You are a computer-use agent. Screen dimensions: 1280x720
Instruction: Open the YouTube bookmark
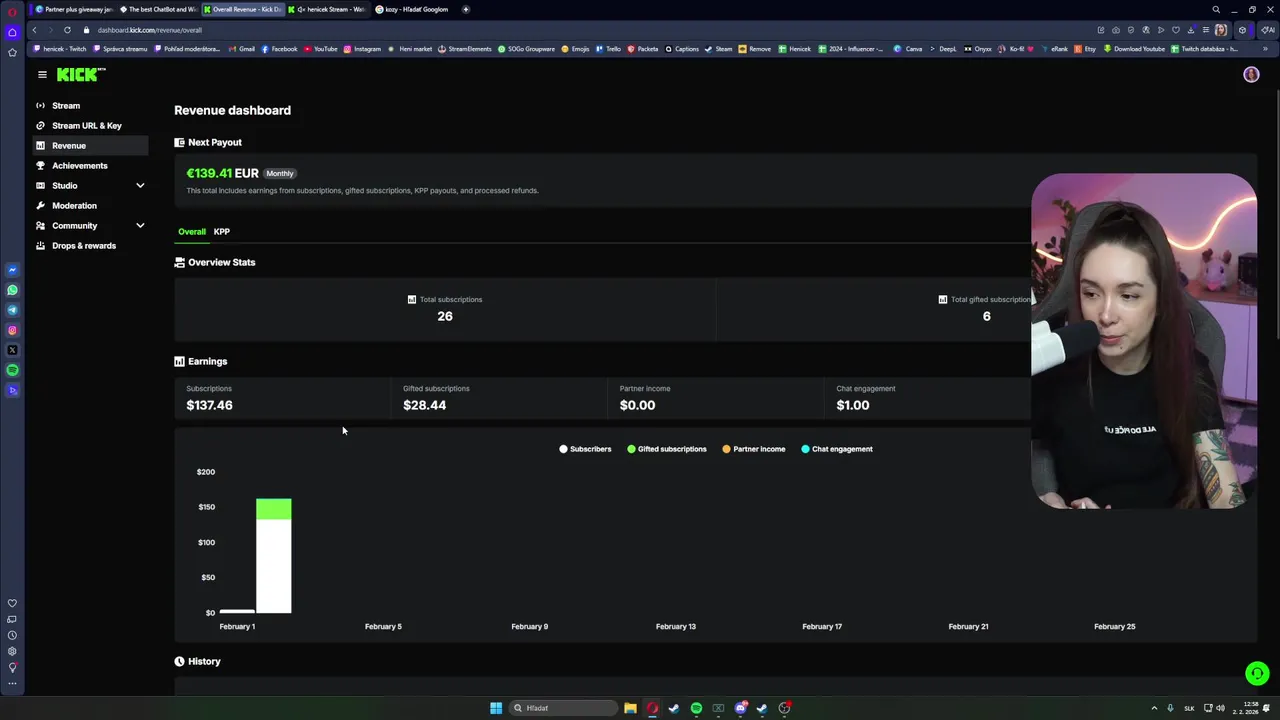point(320,49)
